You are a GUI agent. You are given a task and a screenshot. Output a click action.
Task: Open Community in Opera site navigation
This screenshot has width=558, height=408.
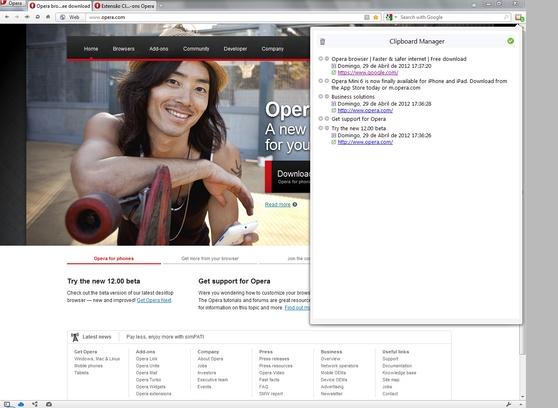[196, 49]
